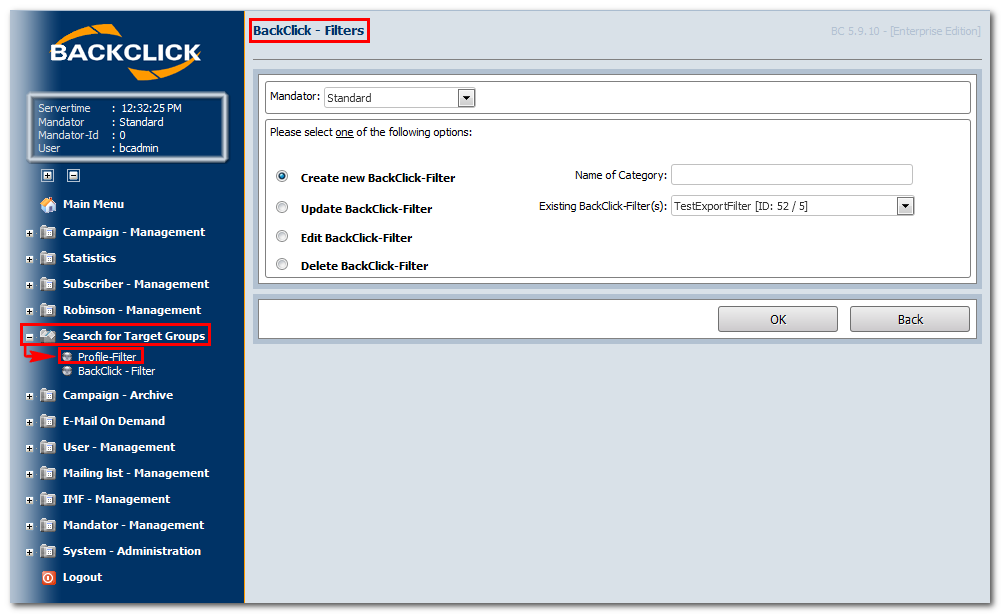1001x614 pixels.
Task: Select Delete BackClick-Filter radio button
Action: [x=282, y=264]
